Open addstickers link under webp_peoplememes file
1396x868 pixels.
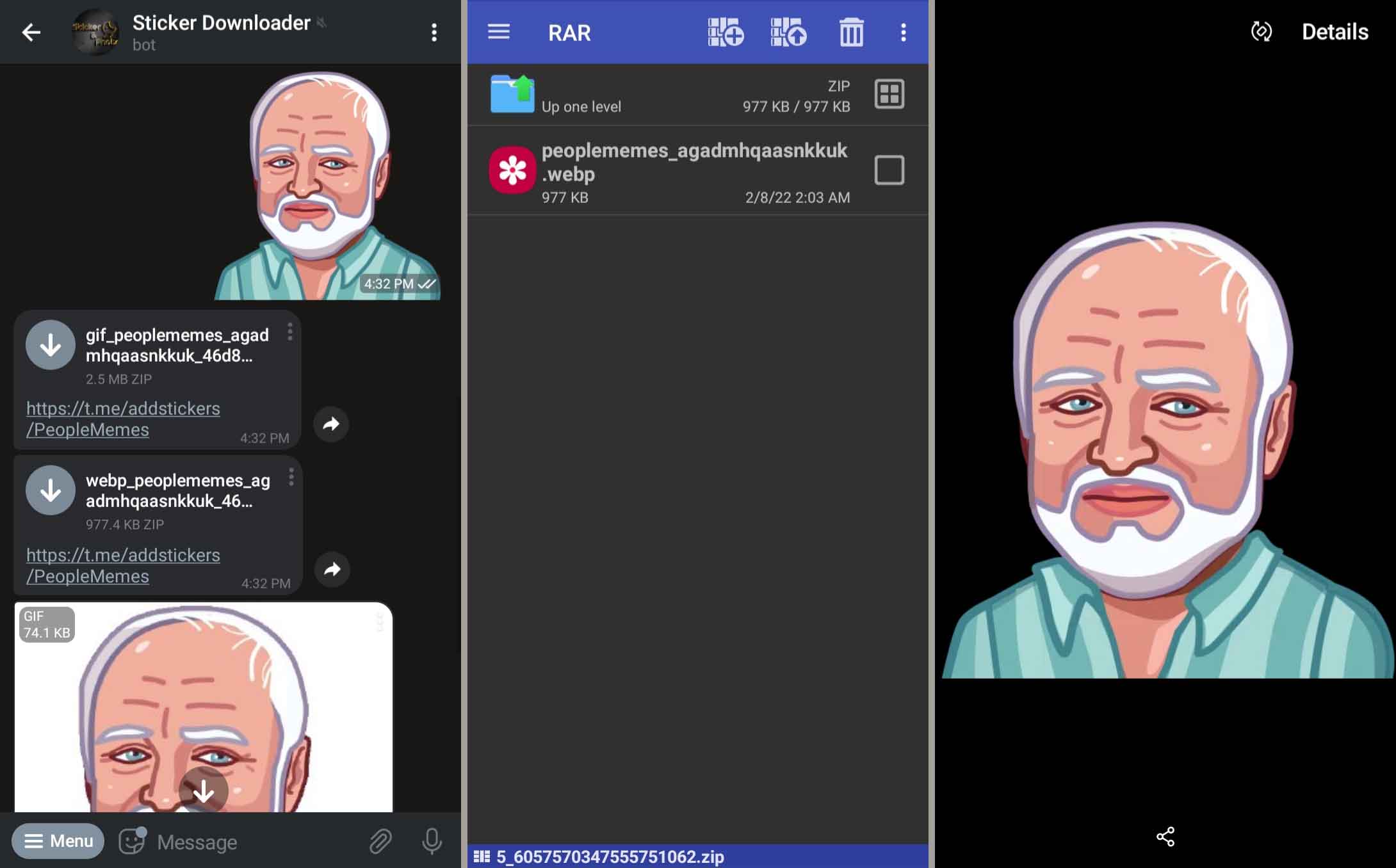click(123, 566)
